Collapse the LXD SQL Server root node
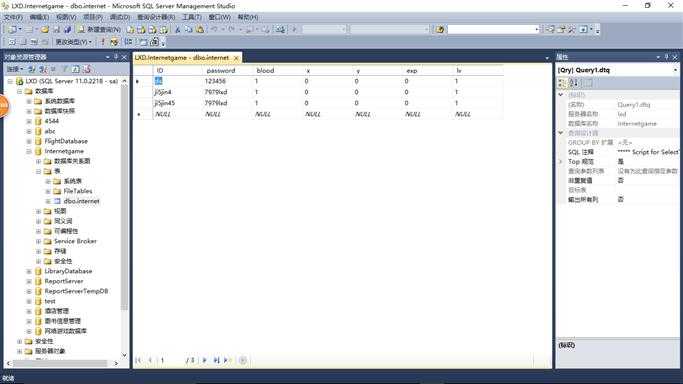Viewport: 683px width, 384px height. (x=10, y=81)
